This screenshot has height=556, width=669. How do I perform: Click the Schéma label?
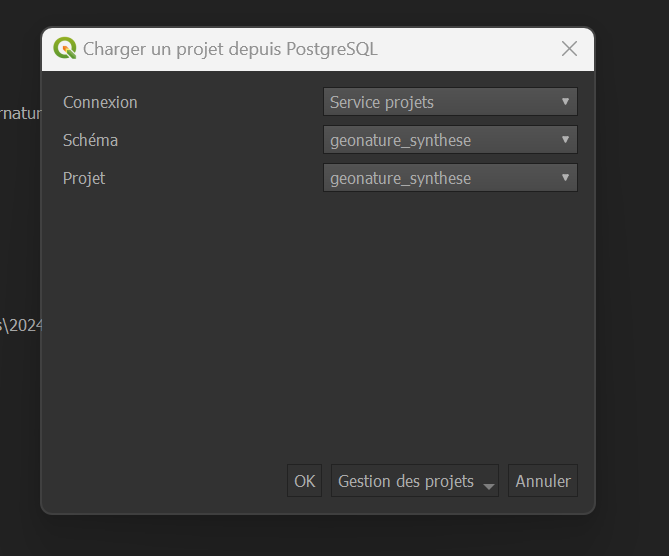pyautogui.click(x=90, y=140)
